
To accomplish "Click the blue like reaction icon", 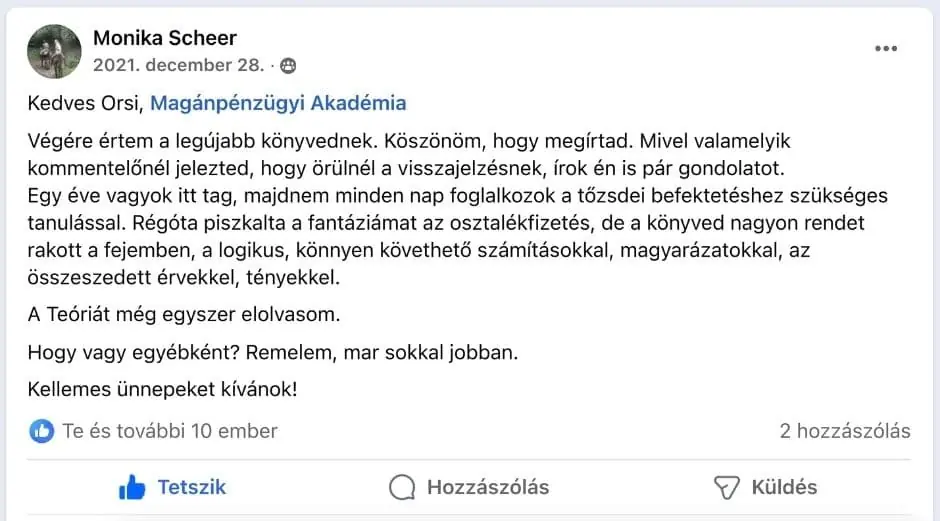I will (x=41, y=431).
